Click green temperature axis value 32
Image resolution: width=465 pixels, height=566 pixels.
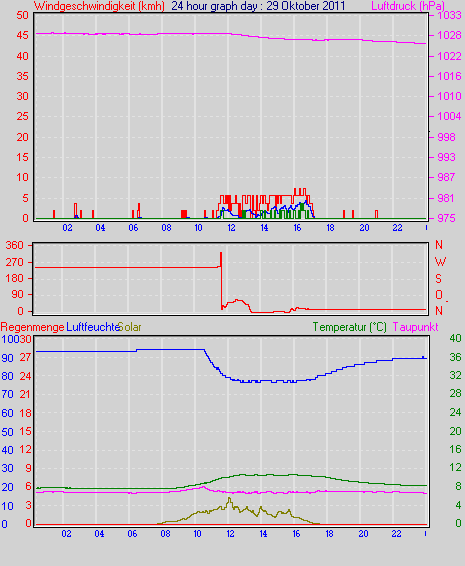(456, 376)
